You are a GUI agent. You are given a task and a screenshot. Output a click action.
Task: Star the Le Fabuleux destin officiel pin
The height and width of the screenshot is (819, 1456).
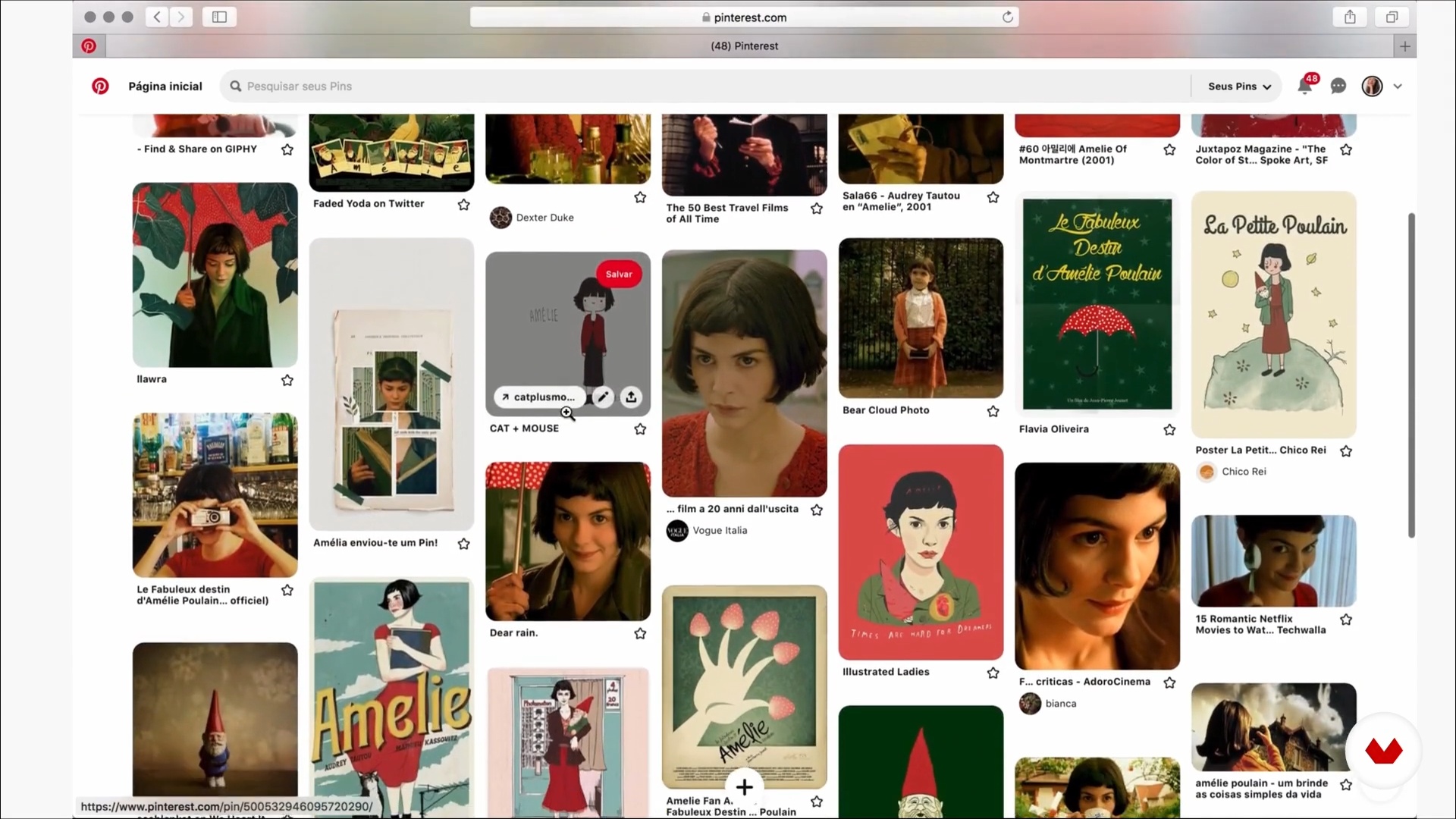coord(287,589)
